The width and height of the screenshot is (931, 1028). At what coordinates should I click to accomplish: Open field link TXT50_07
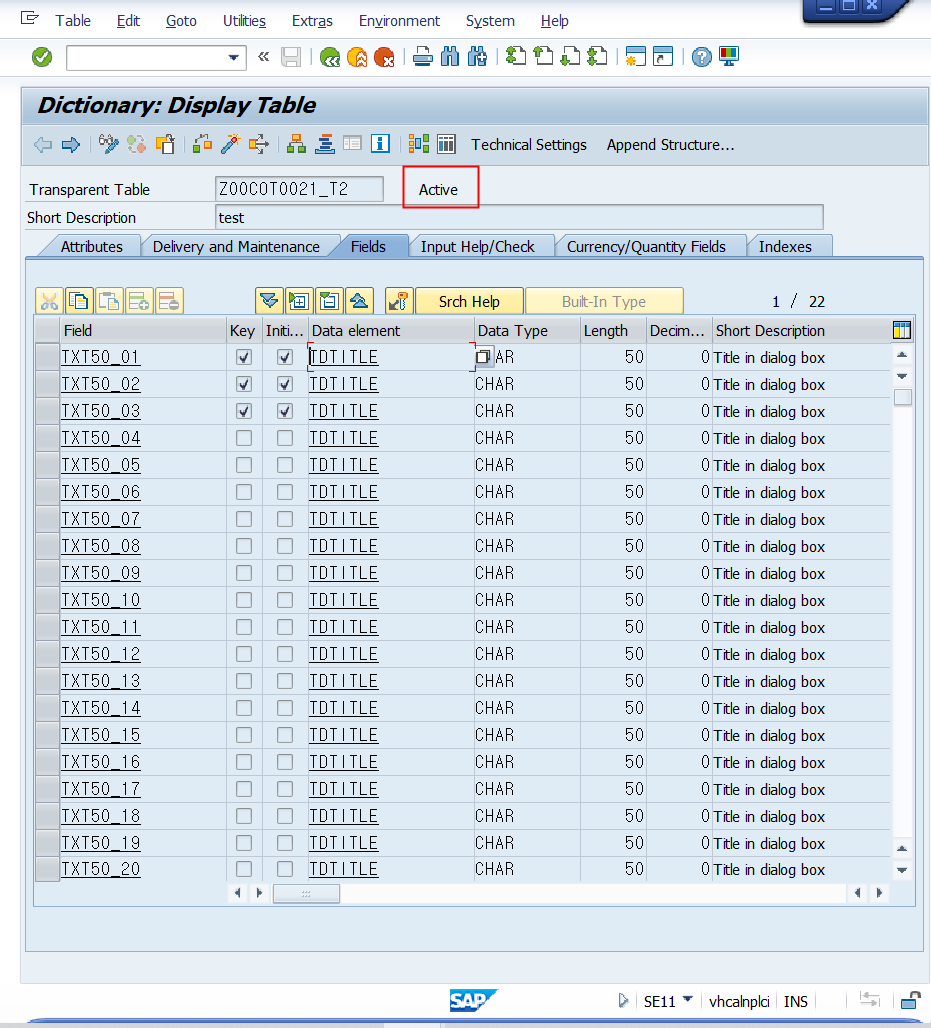pos(100,519)
